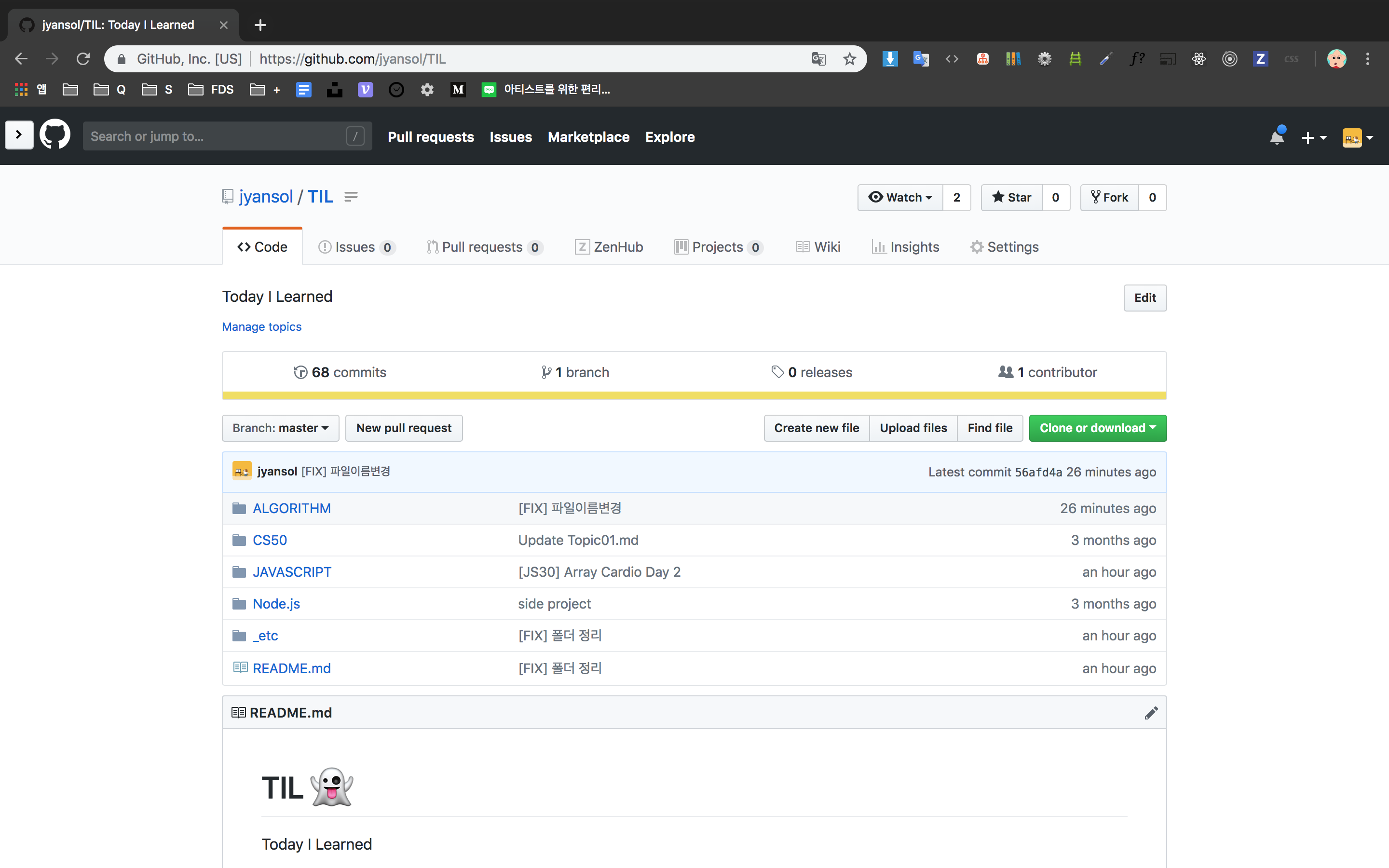Click Upload files button

pyautogui.click(x=913, y=428)
